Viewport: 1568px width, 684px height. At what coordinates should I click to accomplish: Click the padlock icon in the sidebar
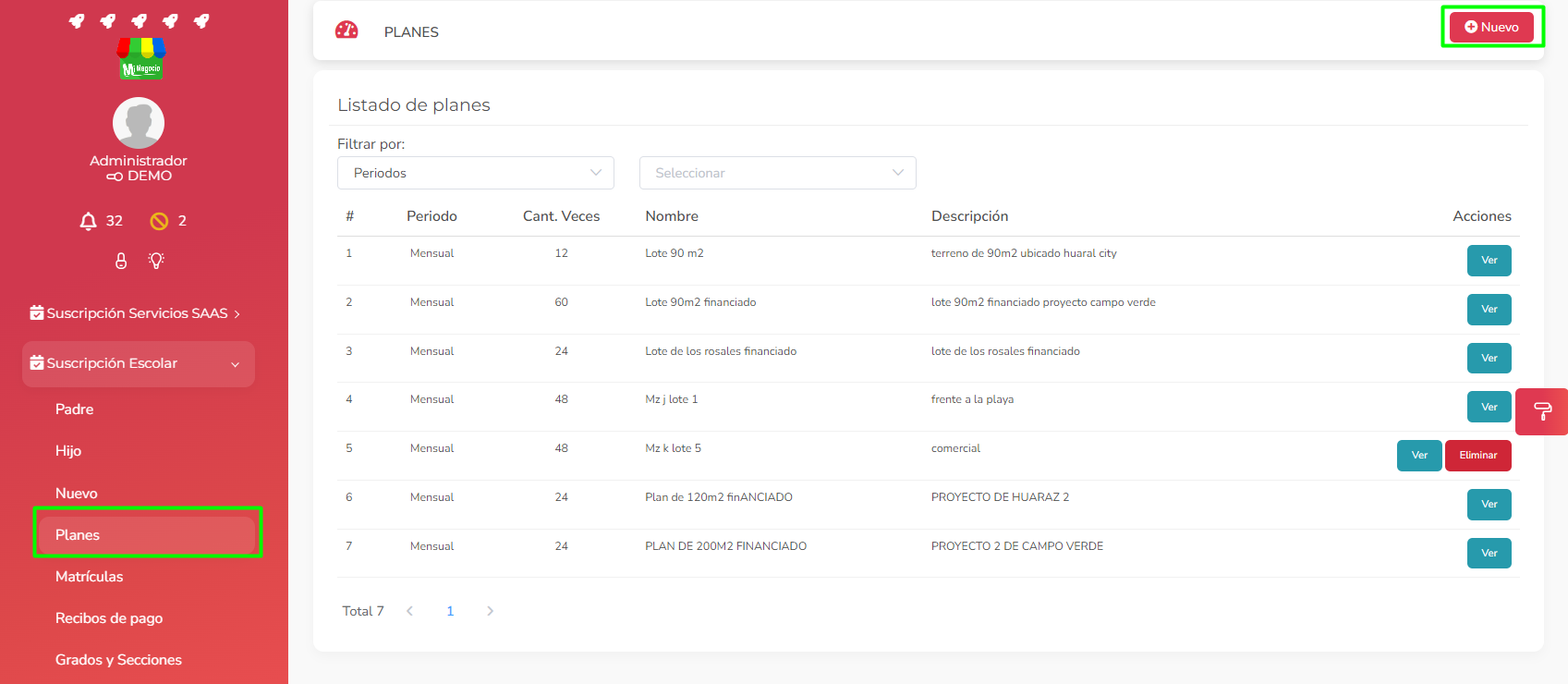tap(121, 261)
